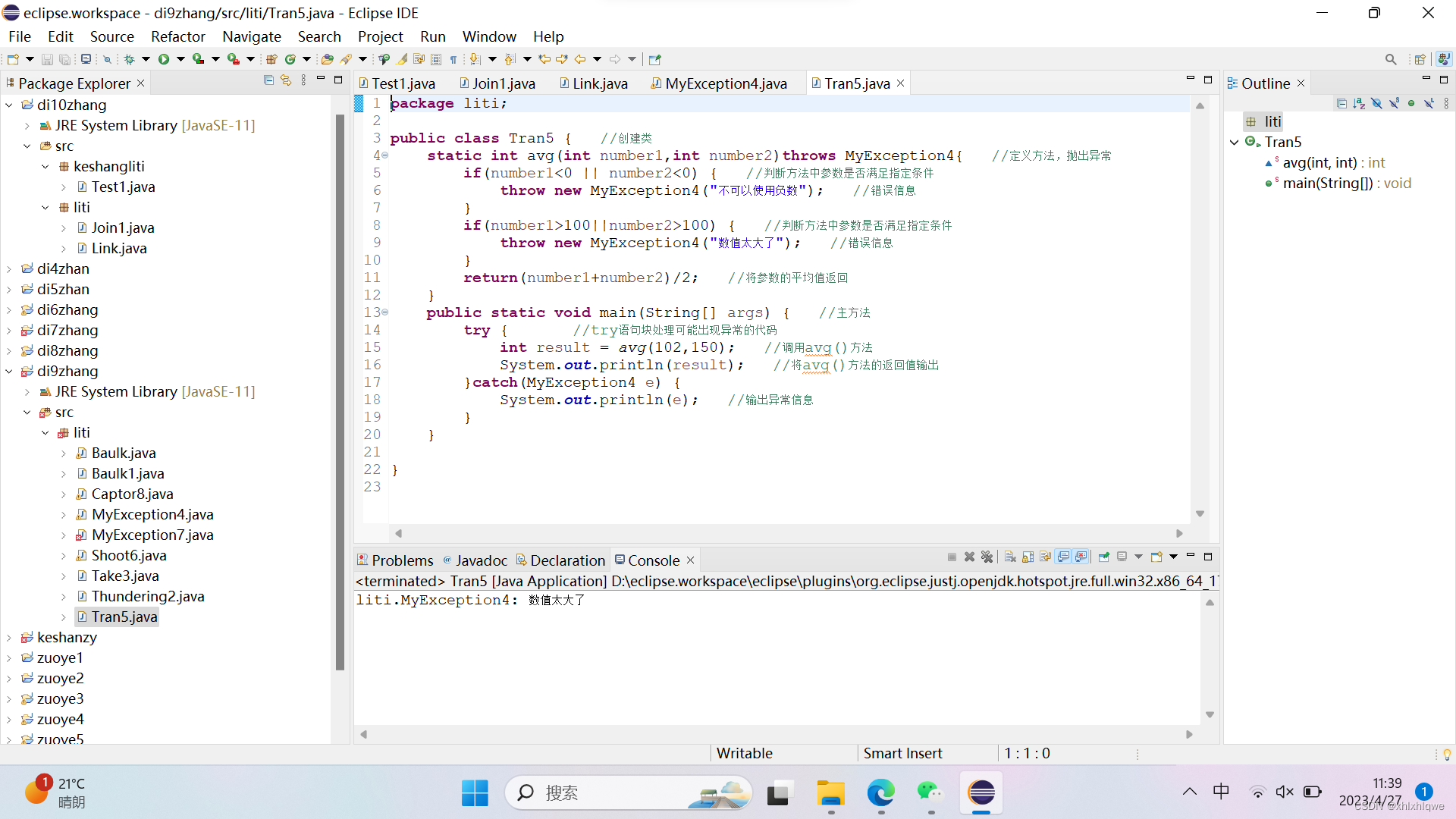
Task: Click the Clear Console icon
Action: 1010,557
